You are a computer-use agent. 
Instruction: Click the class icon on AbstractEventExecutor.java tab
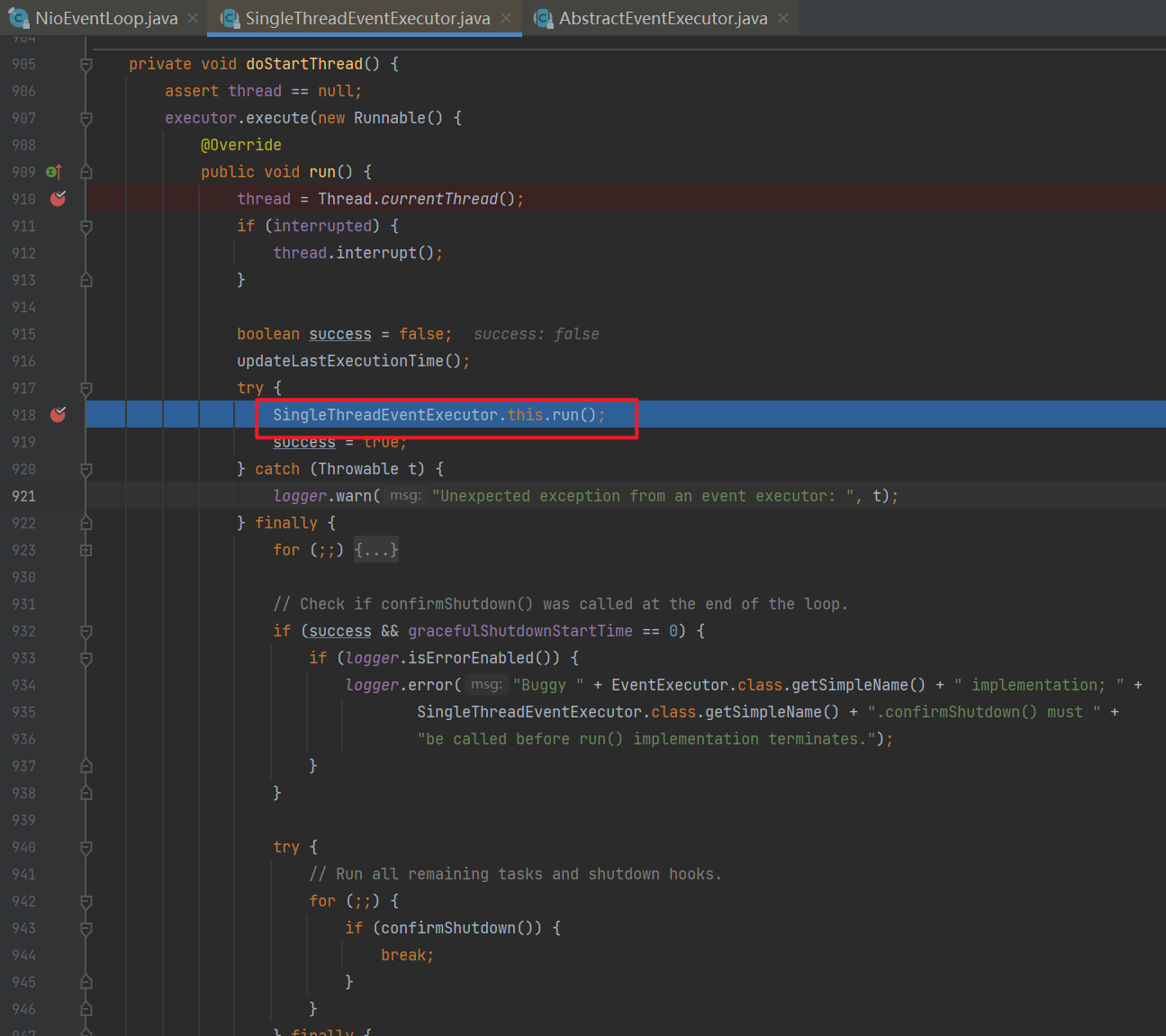coord(543,18)
